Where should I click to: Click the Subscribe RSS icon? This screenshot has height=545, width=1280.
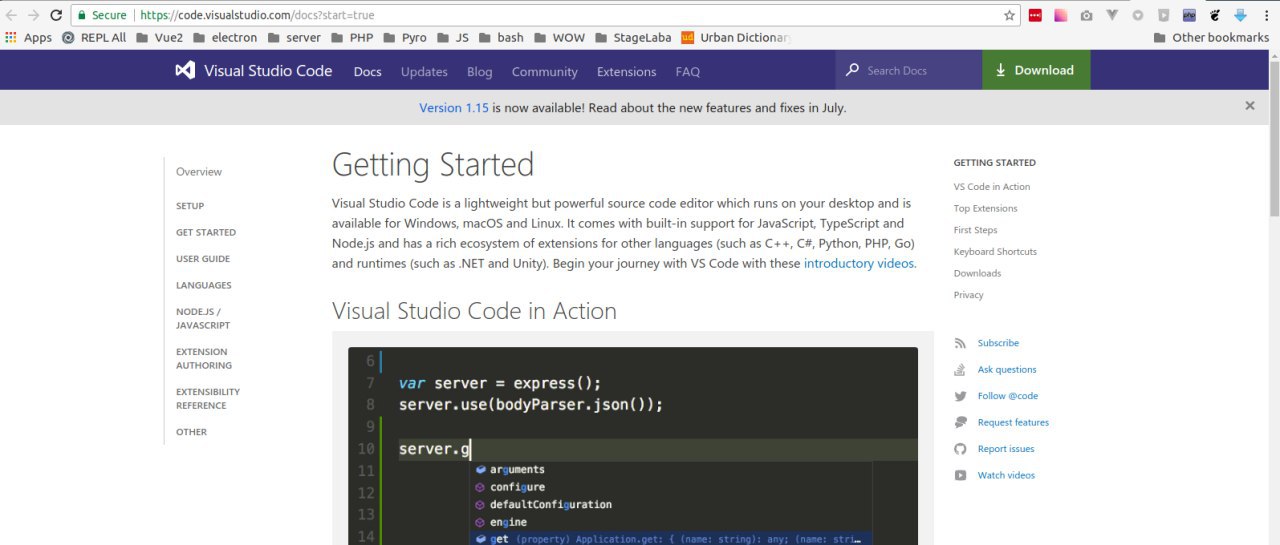point(960,343)
